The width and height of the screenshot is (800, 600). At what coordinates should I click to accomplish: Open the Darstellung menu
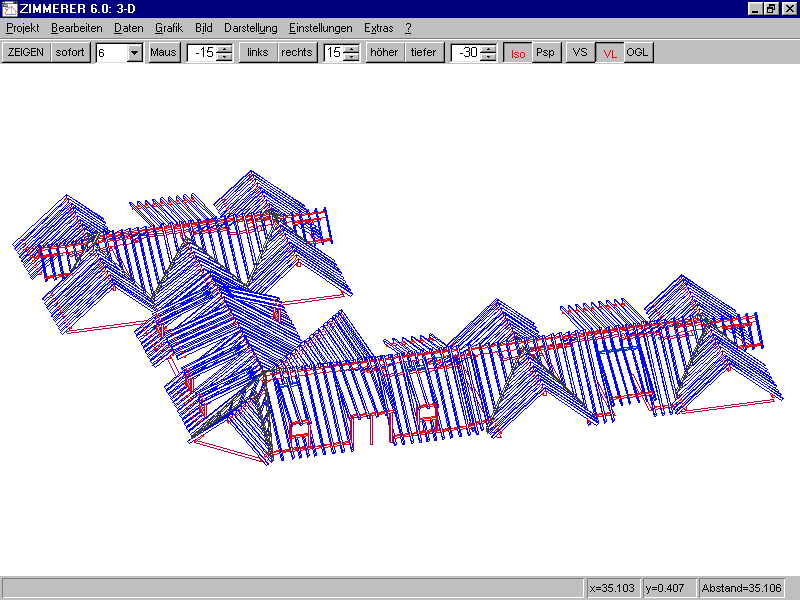point(250,28)
